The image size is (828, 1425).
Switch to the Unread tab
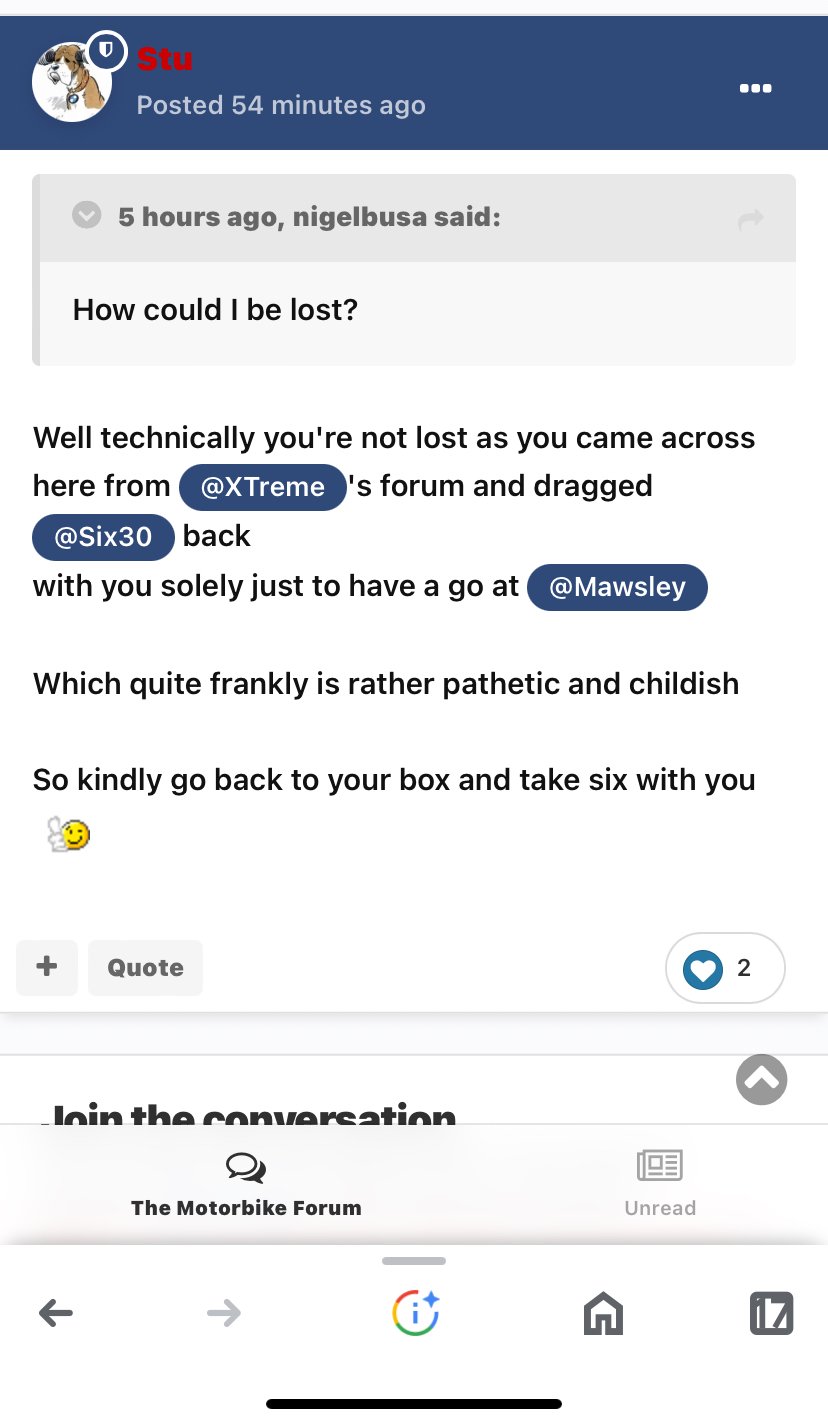(x=660, y=1185)
